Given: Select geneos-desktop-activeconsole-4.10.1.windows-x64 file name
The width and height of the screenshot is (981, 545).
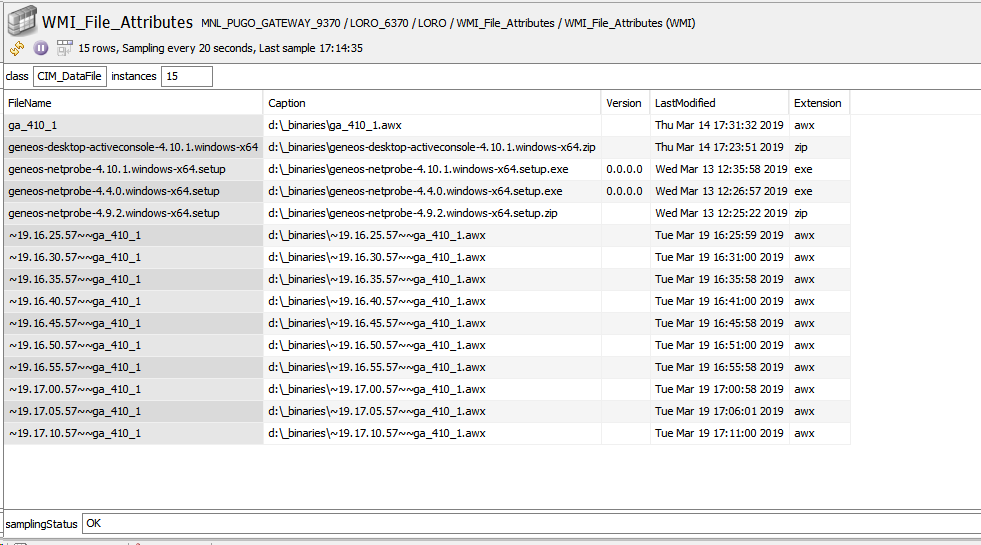Looking at the screenshot, I should 133,147.
